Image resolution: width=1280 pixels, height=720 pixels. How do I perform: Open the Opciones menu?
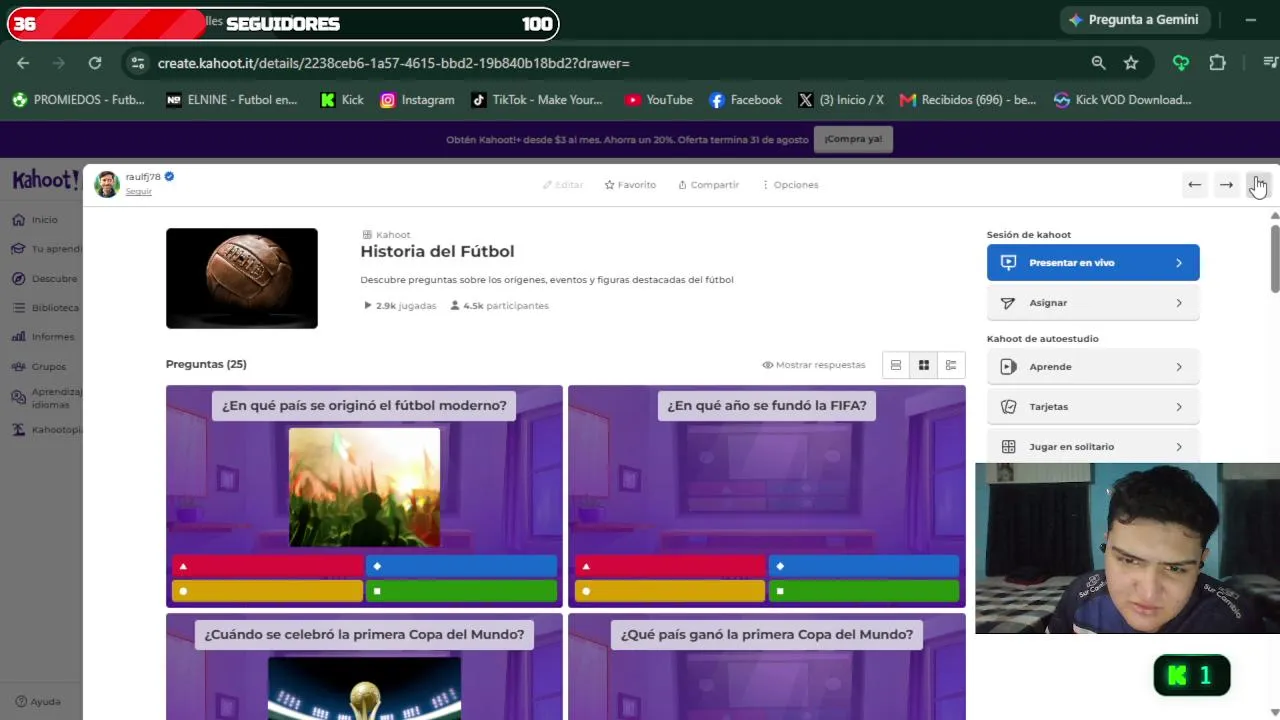tap(790, 185)
